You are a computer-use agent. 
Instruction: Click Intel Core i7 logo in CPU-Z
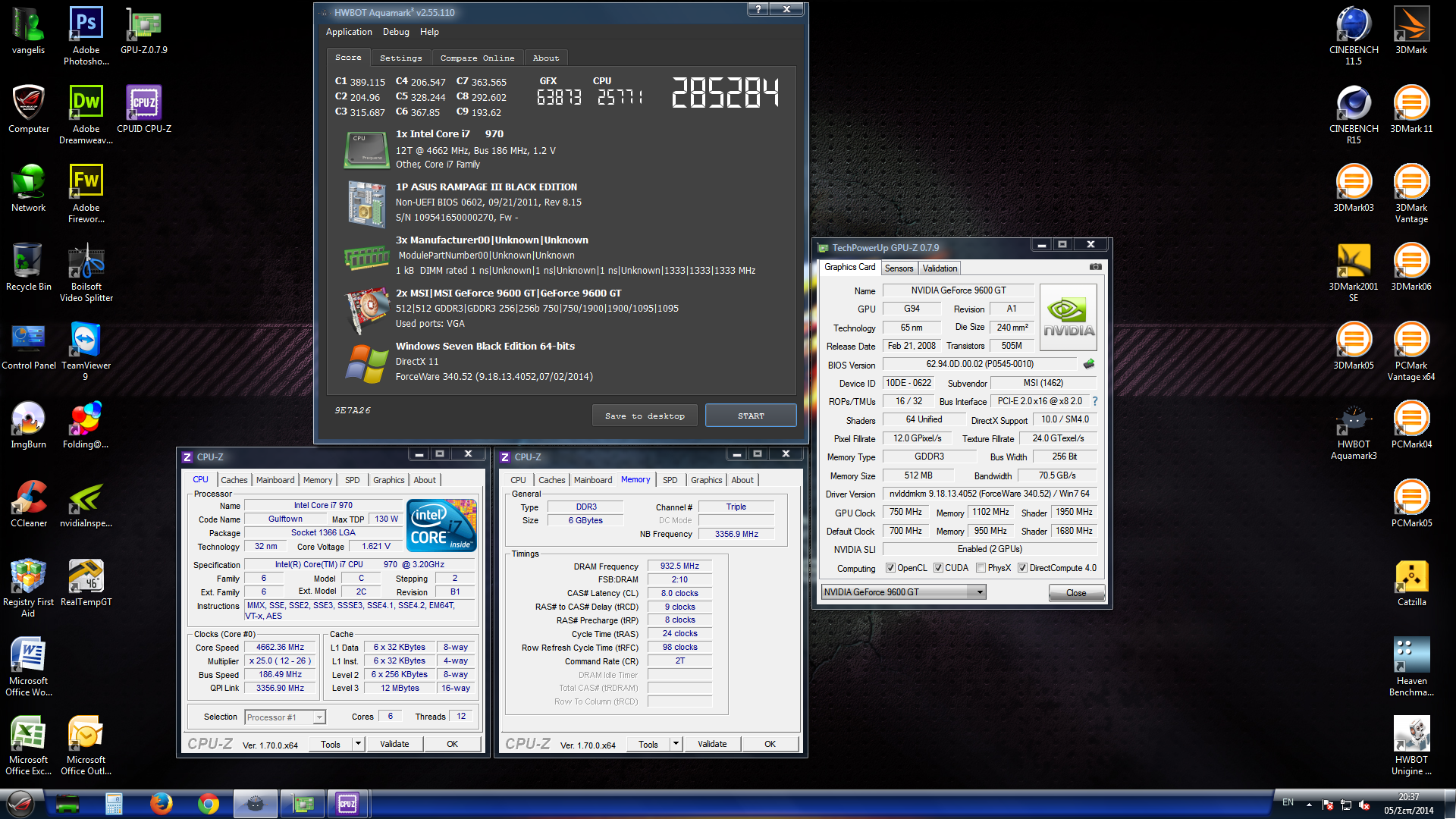tap(441, 525)
